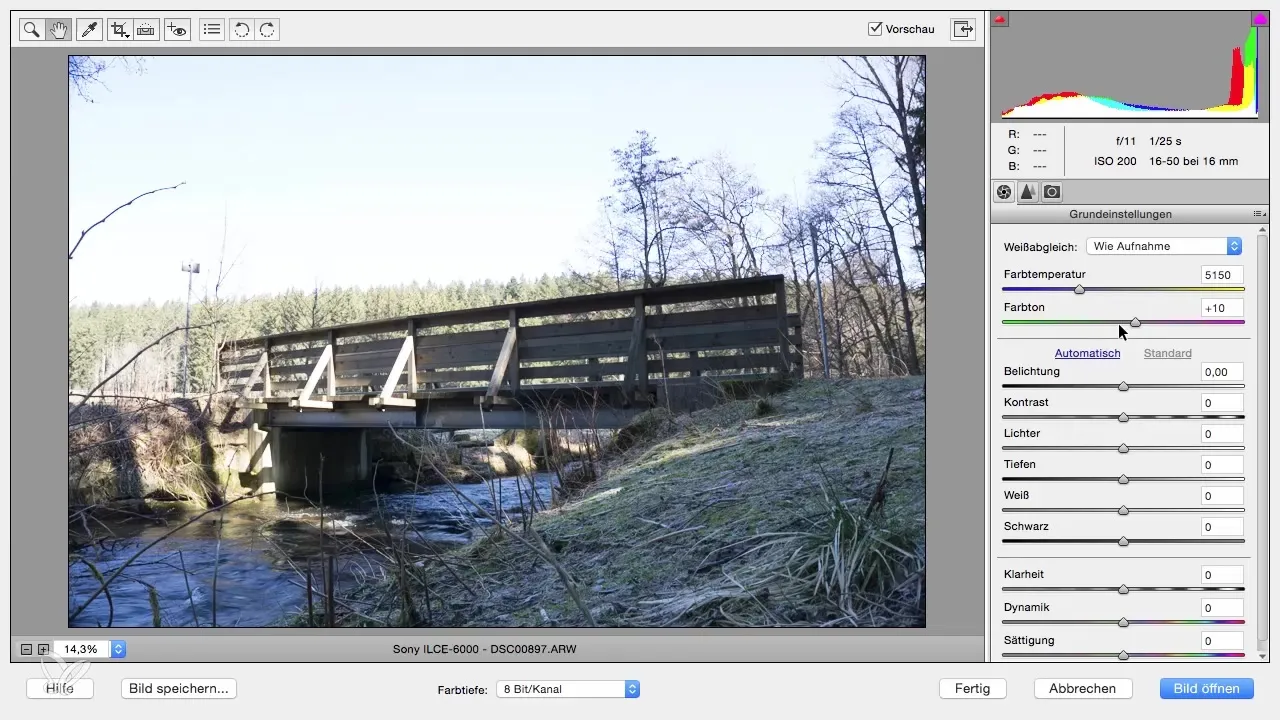Select the Straighten tool
1280x720 pixels.
click(x=146, y=30)
